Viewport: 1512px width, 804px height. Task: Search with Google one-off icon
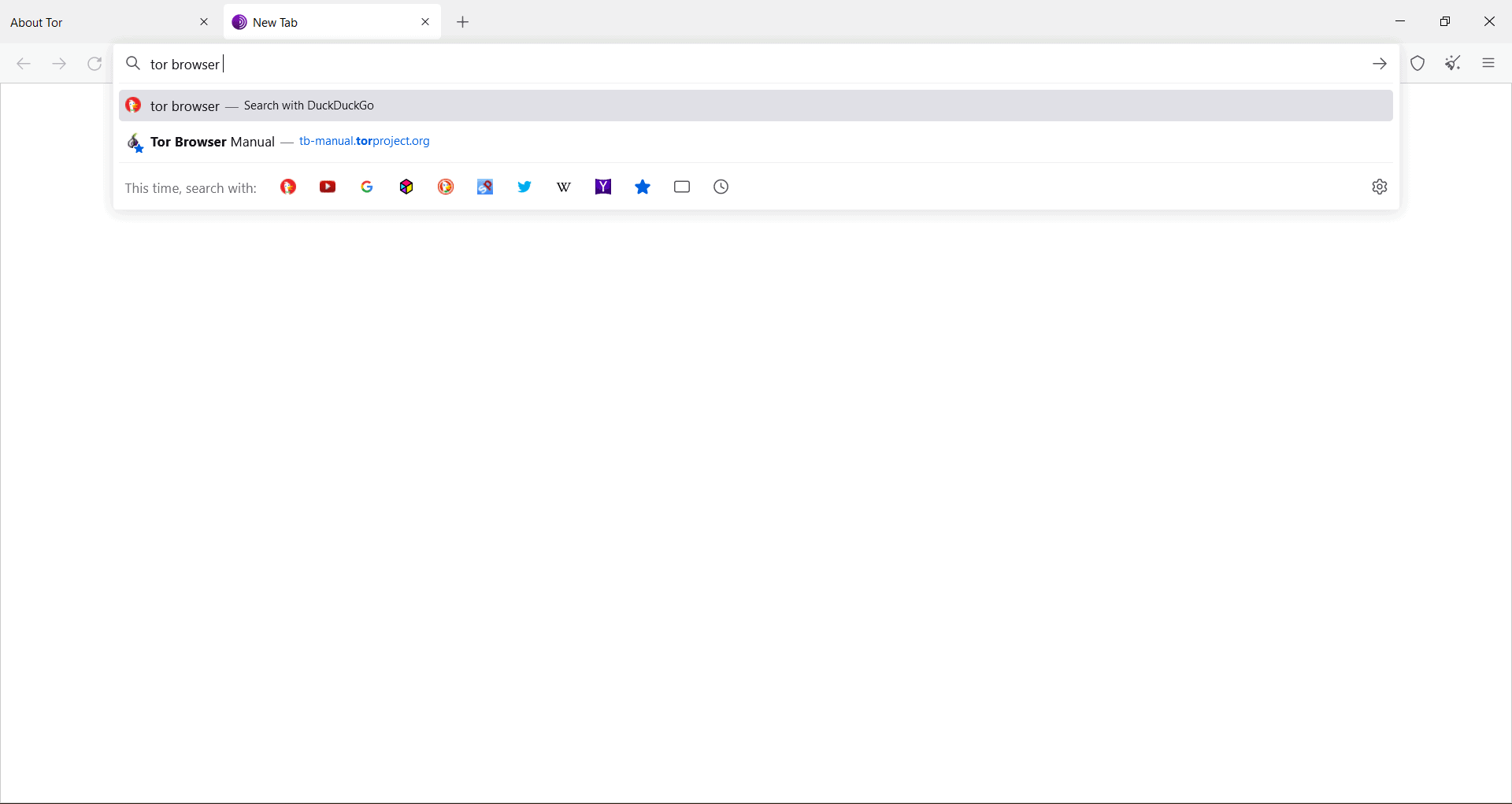[367, 187]
